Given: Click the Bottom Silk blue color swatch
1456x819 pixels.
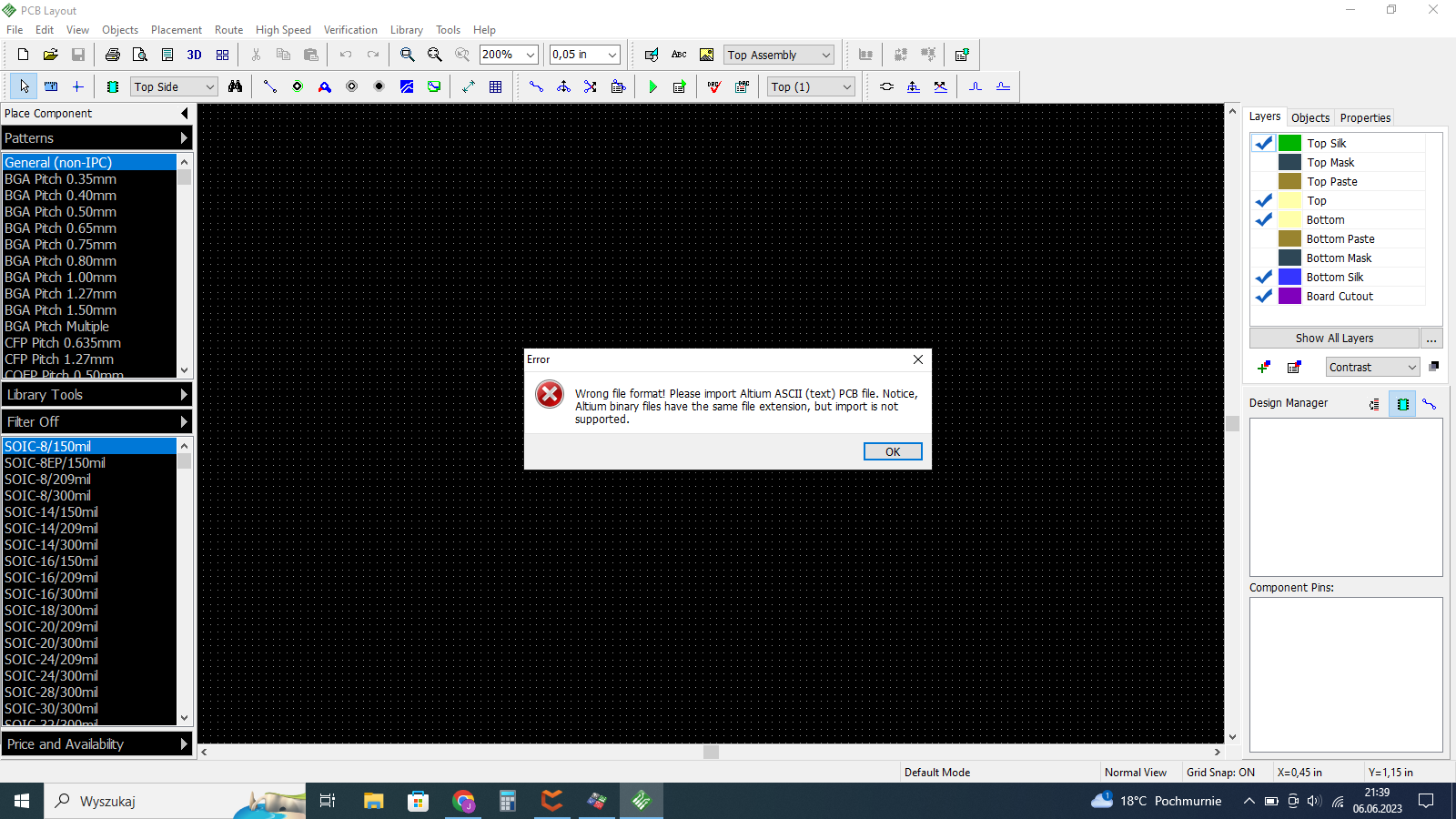Looking at the screenshot, I should click(x=1289, y=277).
